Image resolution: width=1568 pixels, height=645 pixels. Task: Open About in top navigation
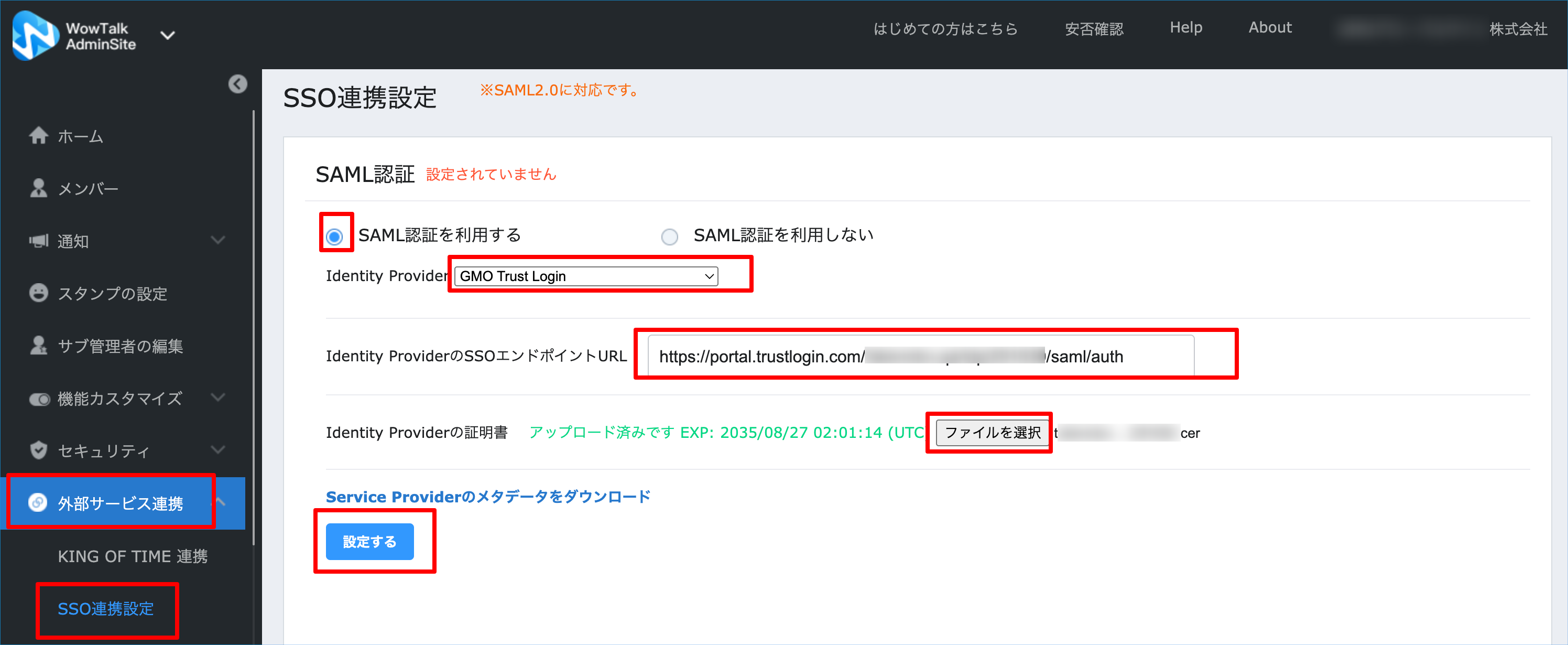(1270, 27)
